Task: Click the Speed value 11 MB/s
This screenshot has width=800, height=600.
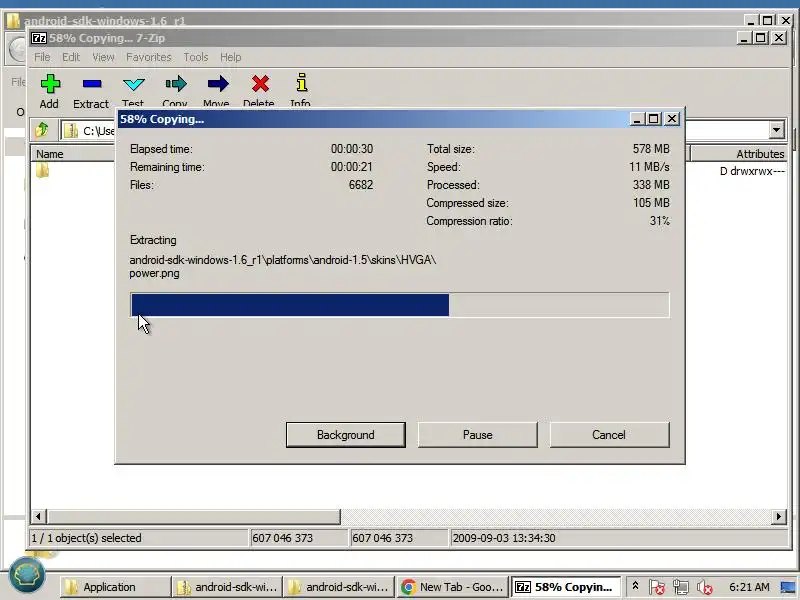Action: 649,167
